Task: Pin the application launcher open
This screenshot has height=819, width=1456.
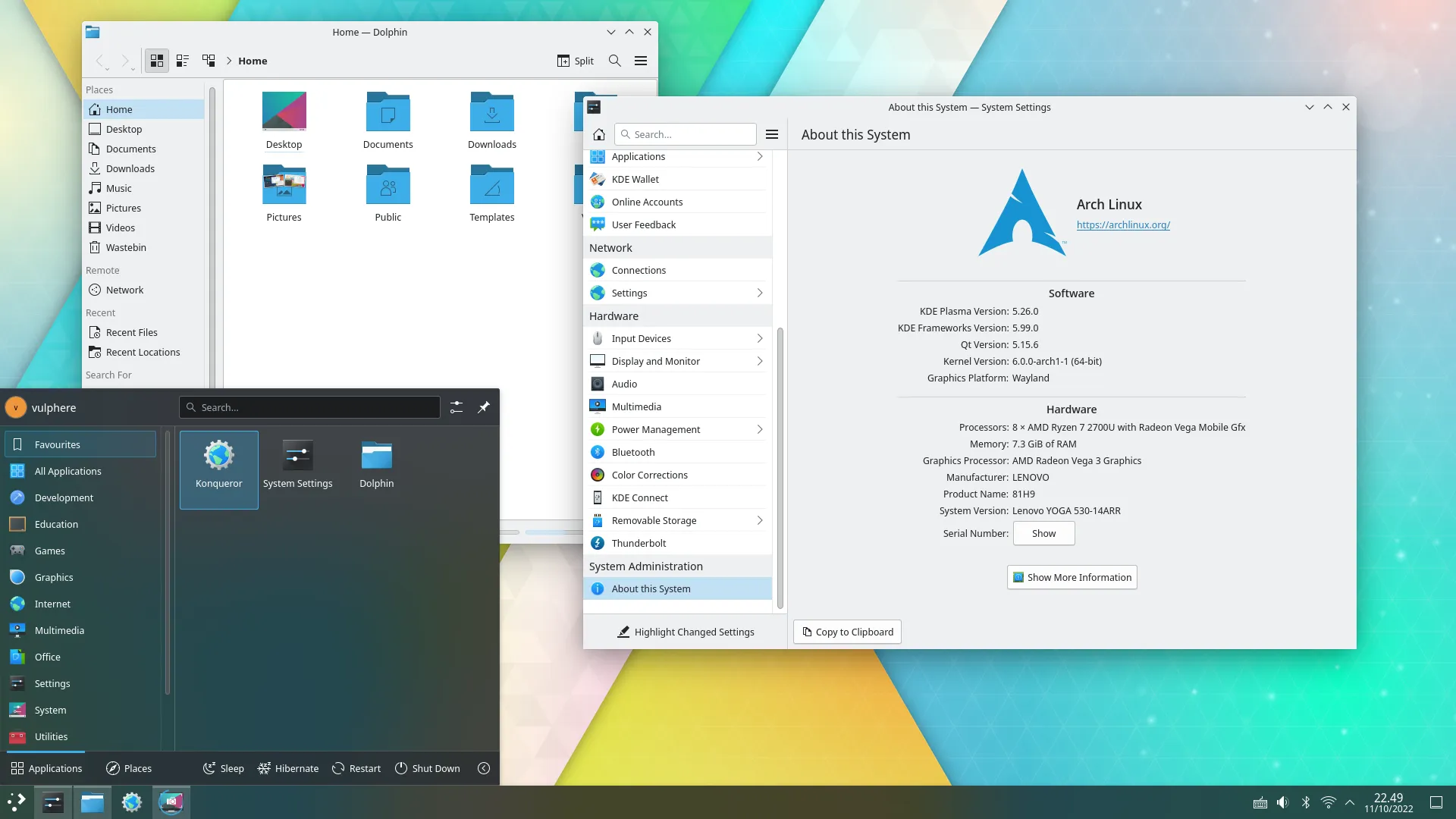Action: [x=484, y=407]
